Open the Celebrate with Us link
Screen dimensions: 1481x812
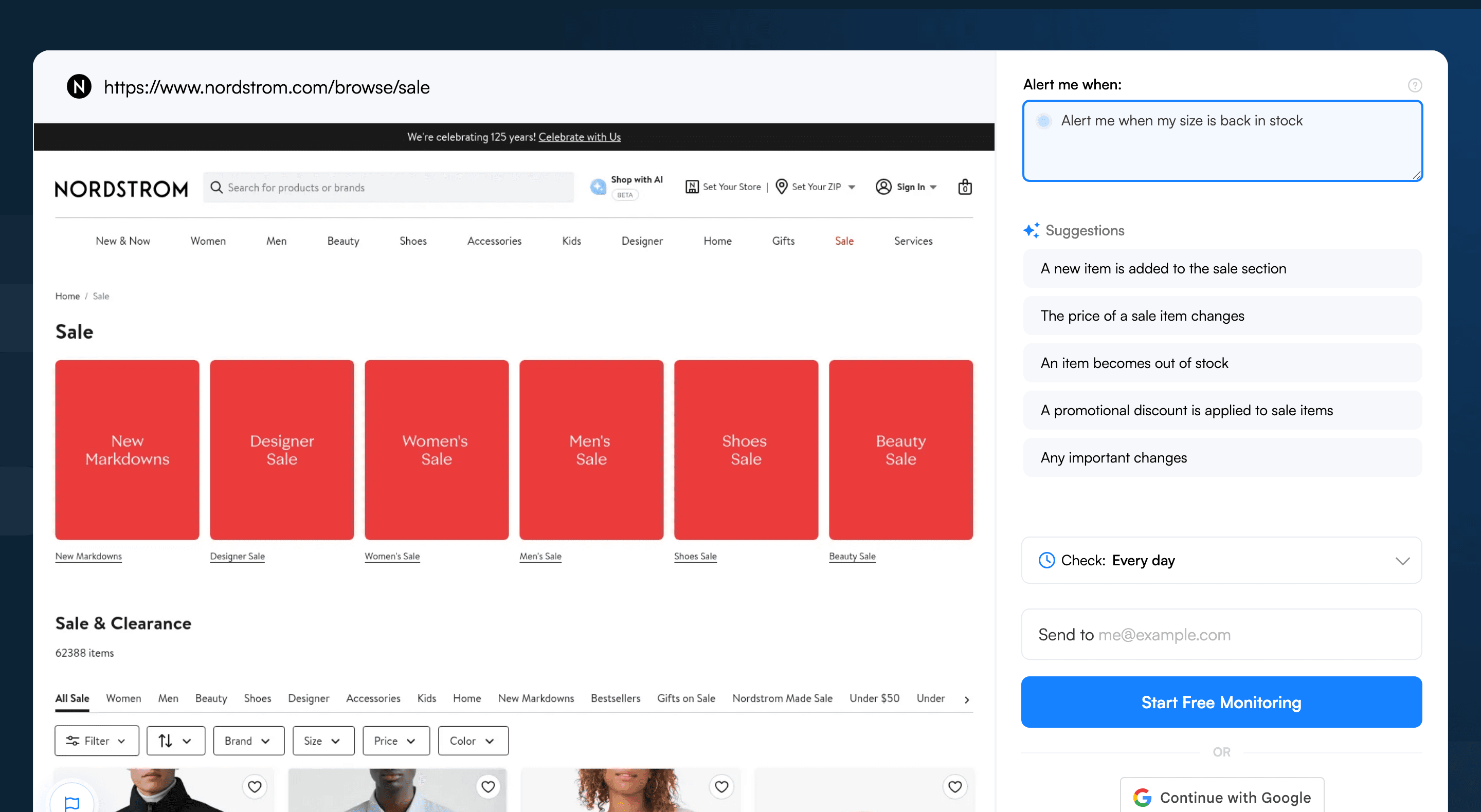[580, 137]
